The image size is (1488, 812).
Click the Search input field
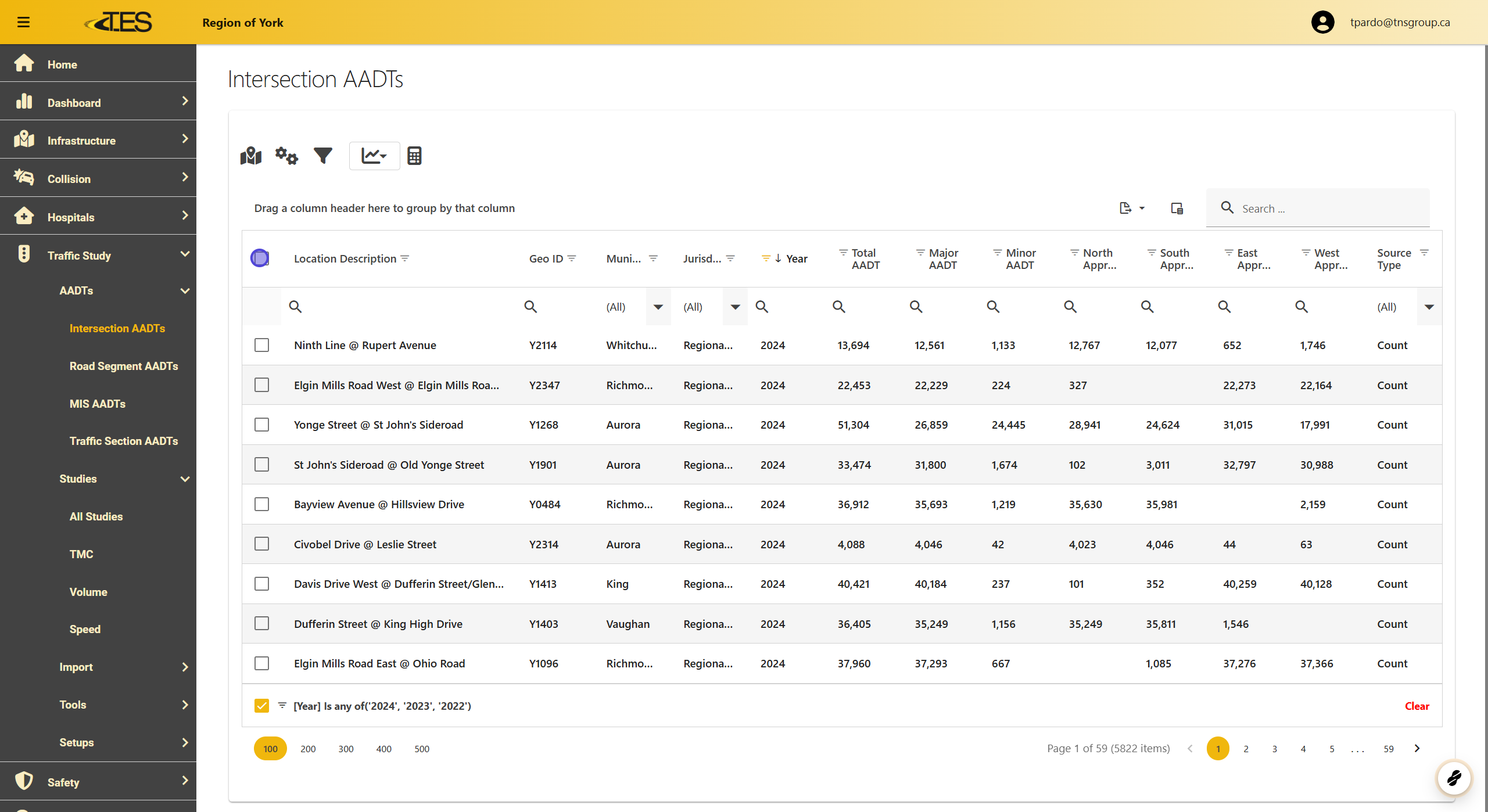point(1331,209)
